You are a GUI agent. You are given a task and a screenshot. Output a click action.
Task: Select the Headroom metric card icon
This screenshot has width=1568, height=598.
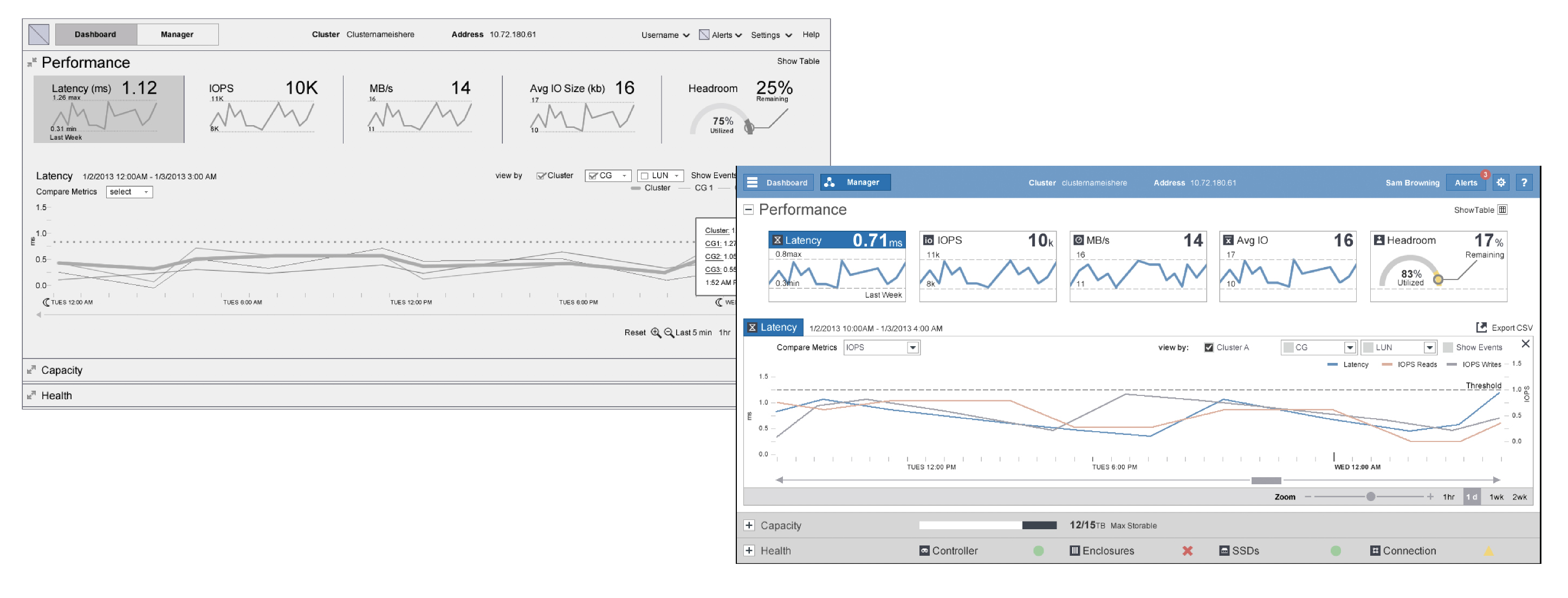(x=1379, y=240)
